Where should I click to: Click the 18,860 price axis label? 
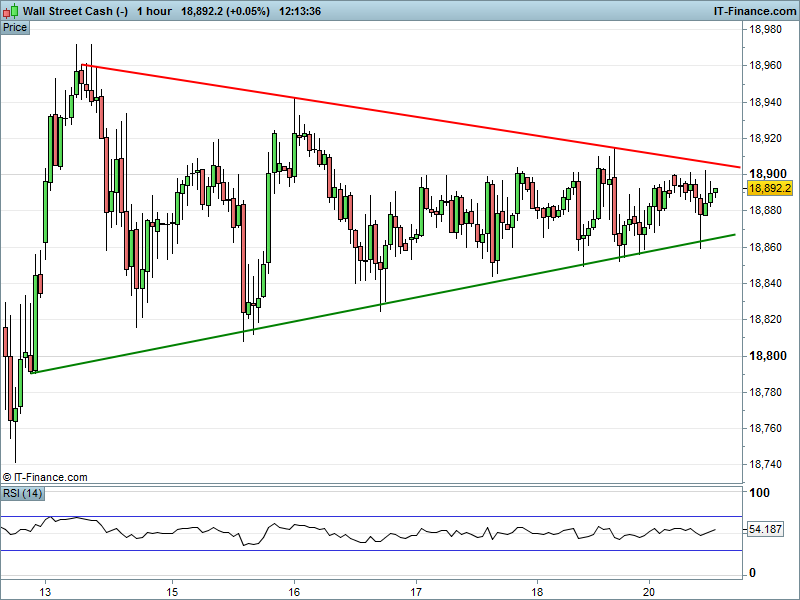pyautogui.click(x=765, y=247)
